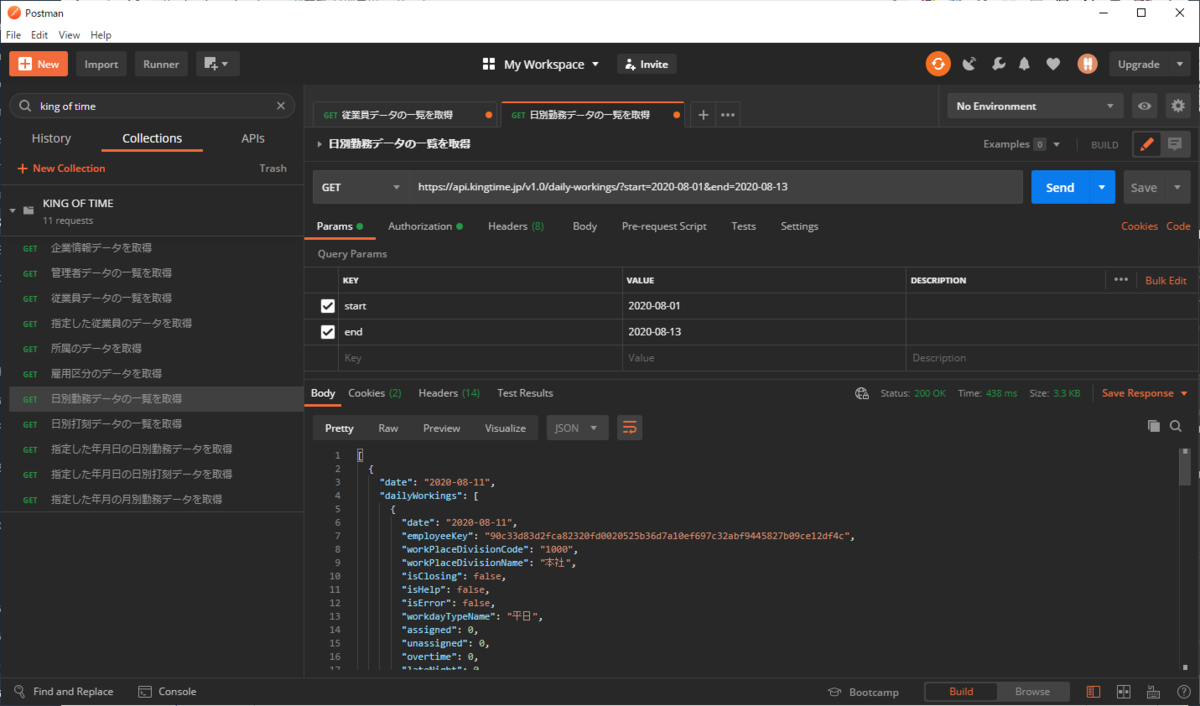1200x706 pixels.
Task: Click the Bulk Edit link
Action: [x=1166, y=281]
